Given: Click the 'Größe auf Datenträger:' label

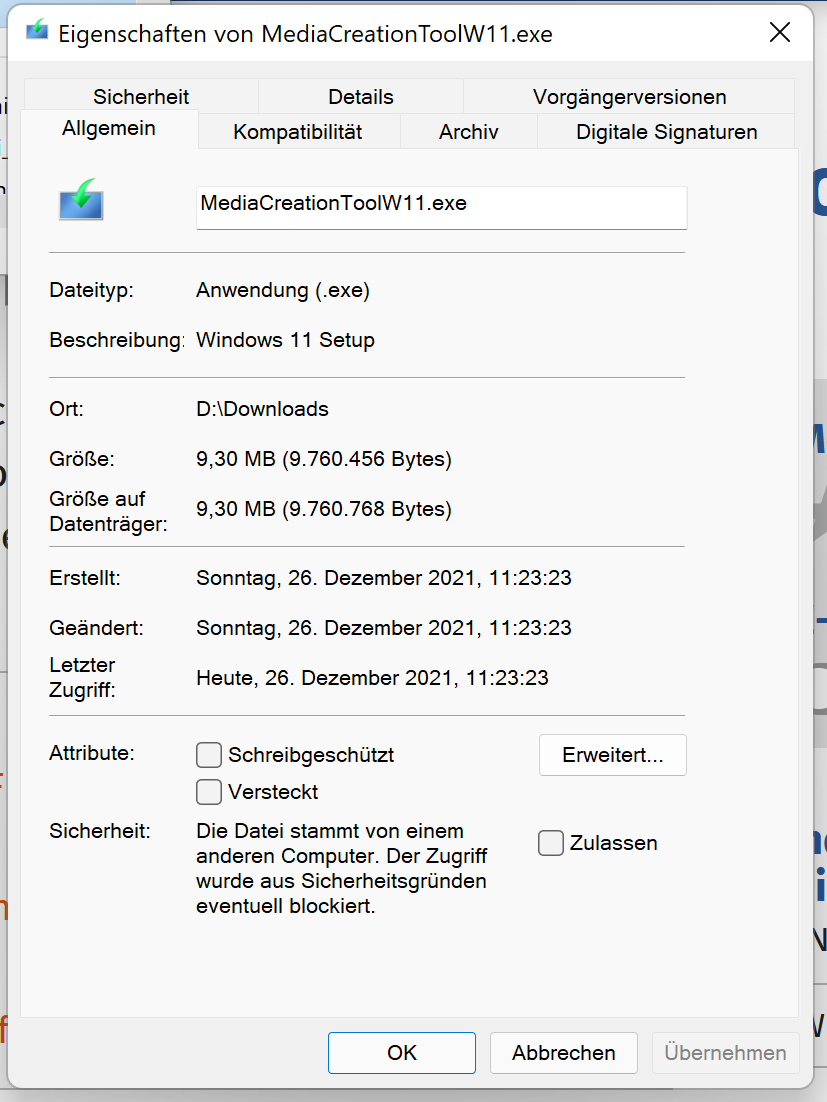Looking at the screenshot, I should (x=108, y=511).
